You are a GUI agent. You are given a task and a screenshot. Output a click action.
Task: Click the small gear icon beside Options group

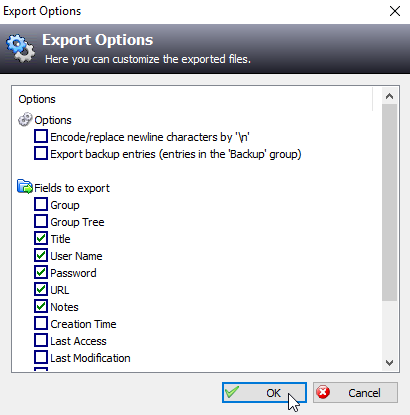(x=25, y=120)
